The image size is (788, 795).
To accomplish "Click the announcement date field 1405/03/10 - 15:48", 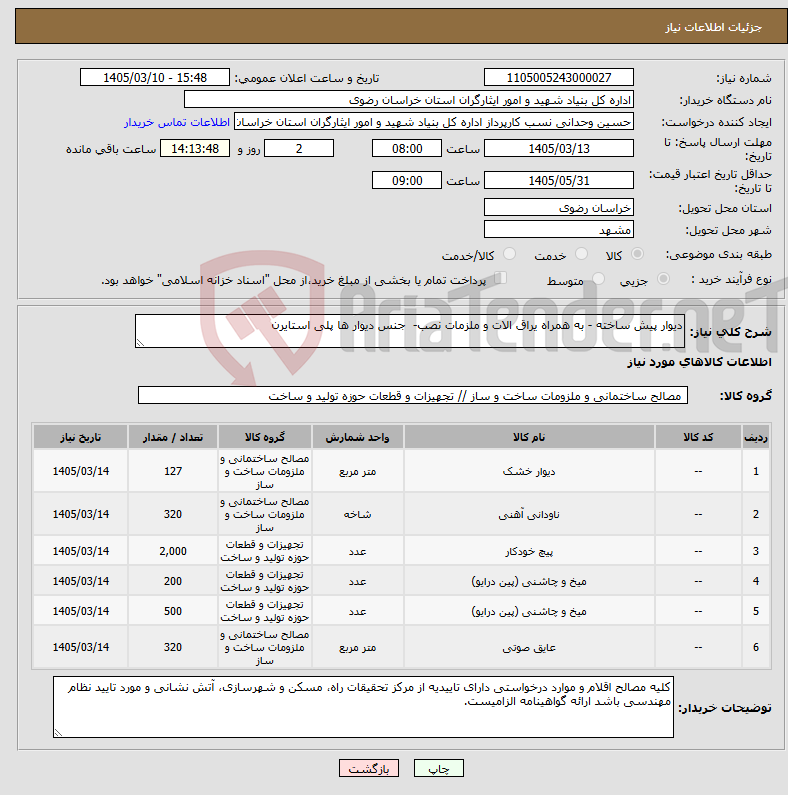I will (x=155, y=78).
